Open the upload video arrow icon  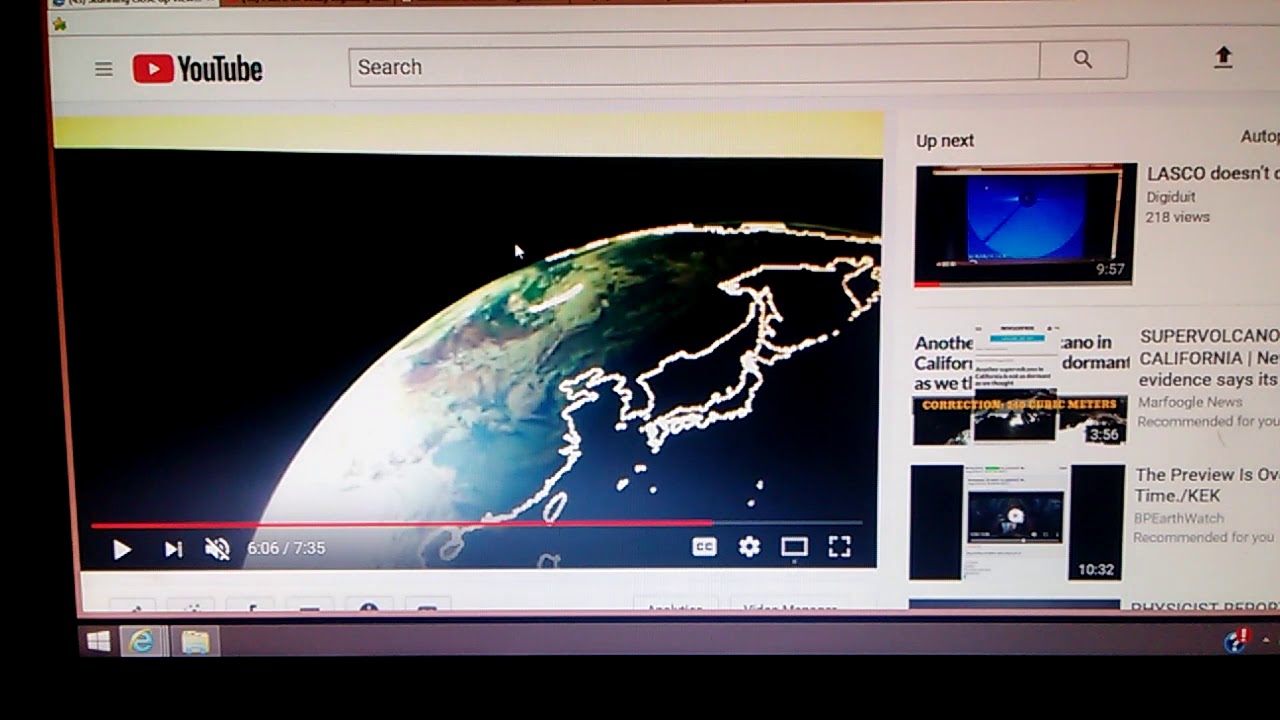click(1223, 58)
